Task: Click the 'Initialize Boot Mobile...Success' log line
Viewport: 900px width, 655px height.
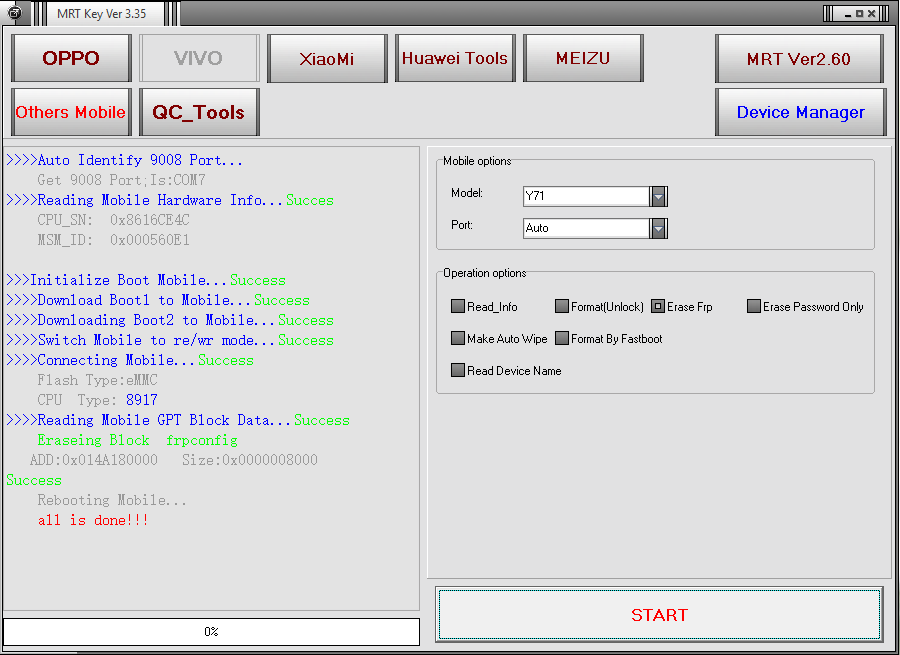Action: click(146, 280)
